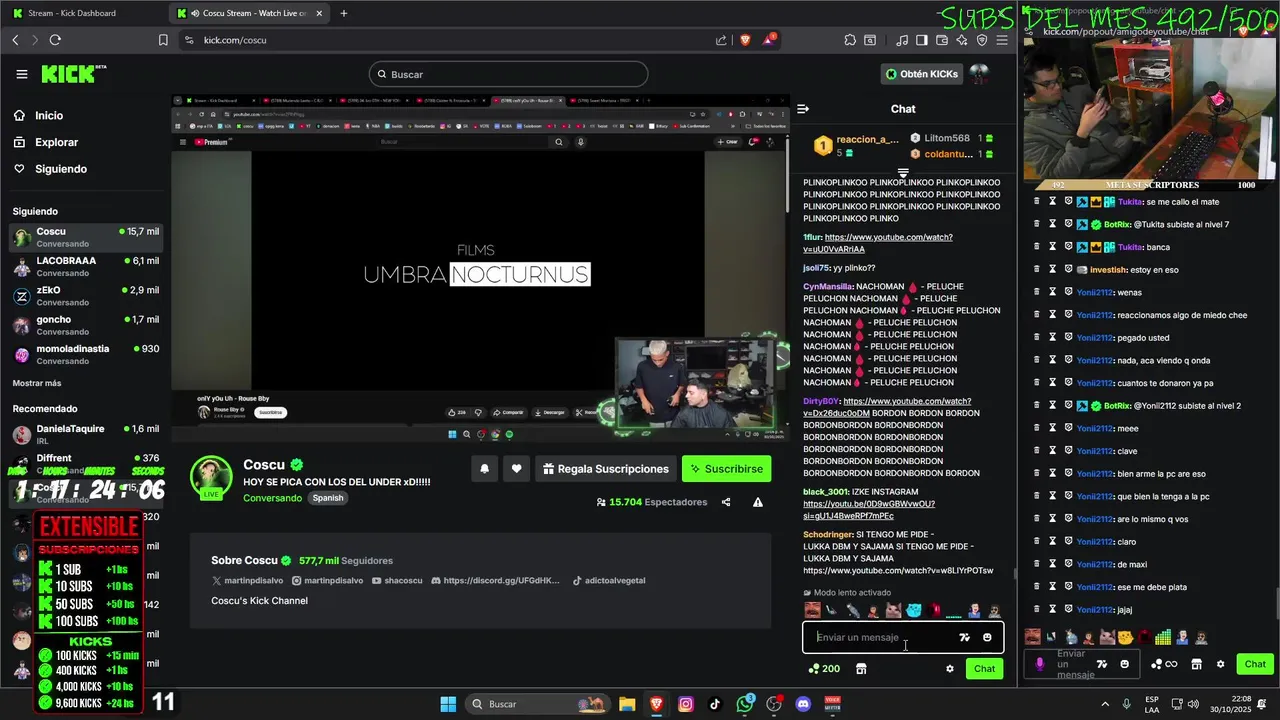Expand the pinned chat leaderboard arrow
The image size is (1280, 720).
coord(903,173)
